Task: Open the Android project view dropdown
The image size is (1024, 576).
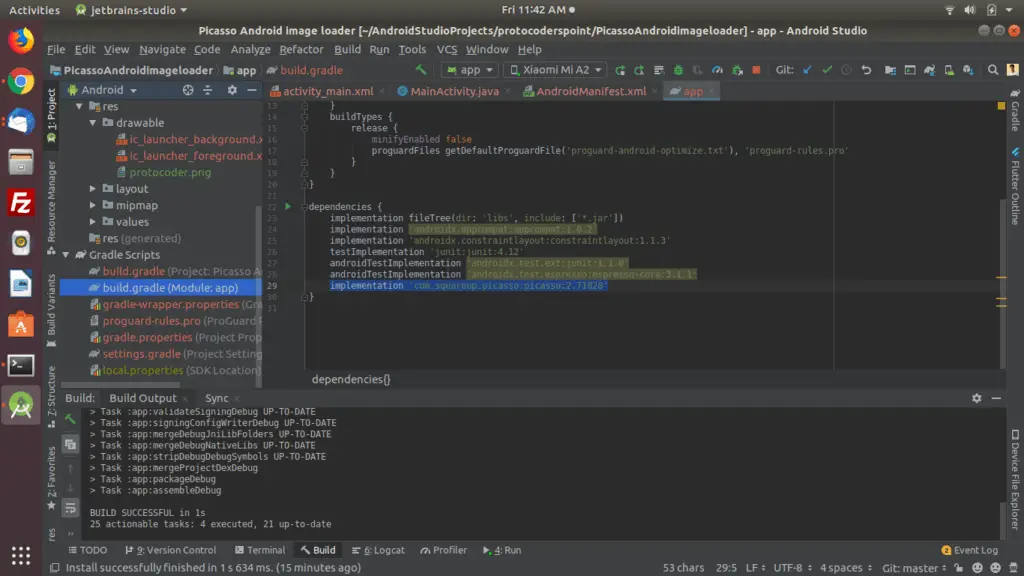Action: coord(102,90)
